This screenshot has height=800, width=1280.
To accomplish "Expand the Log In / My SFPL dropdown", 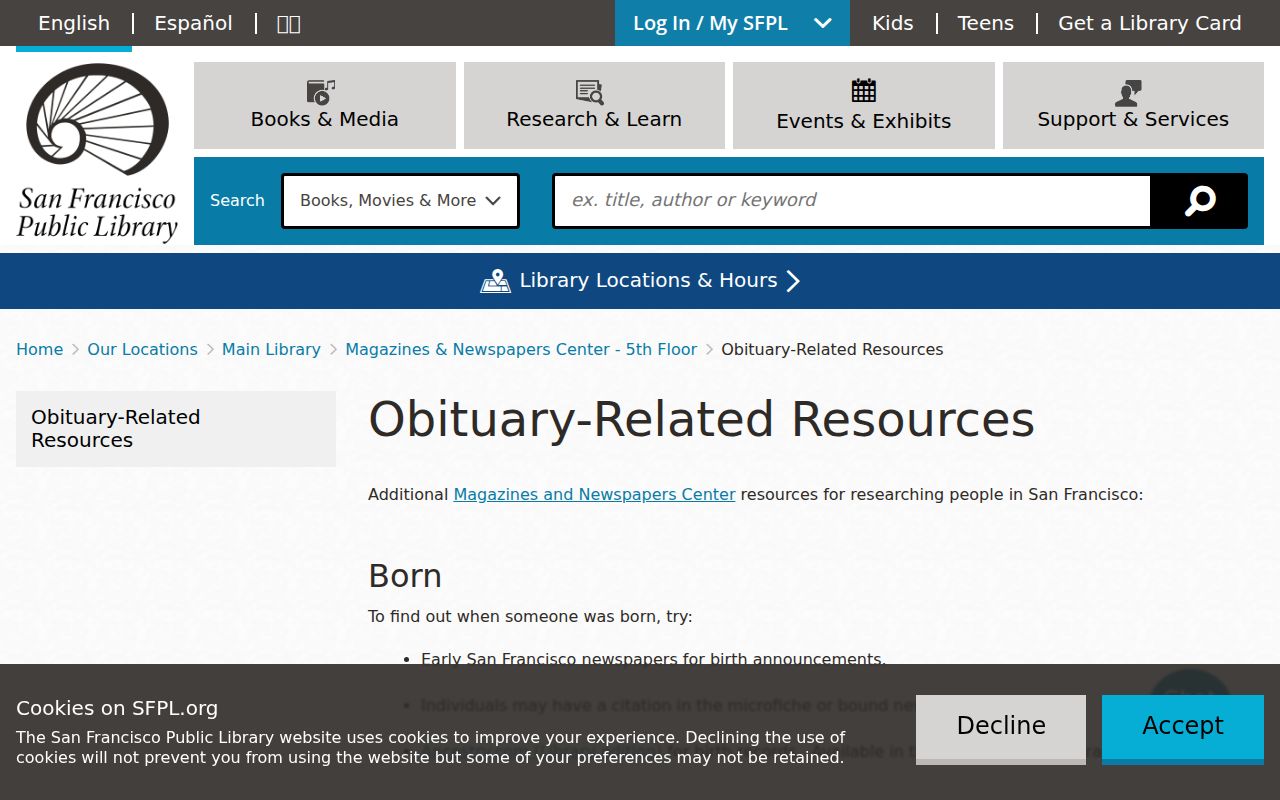I will [x=732, y=23].
